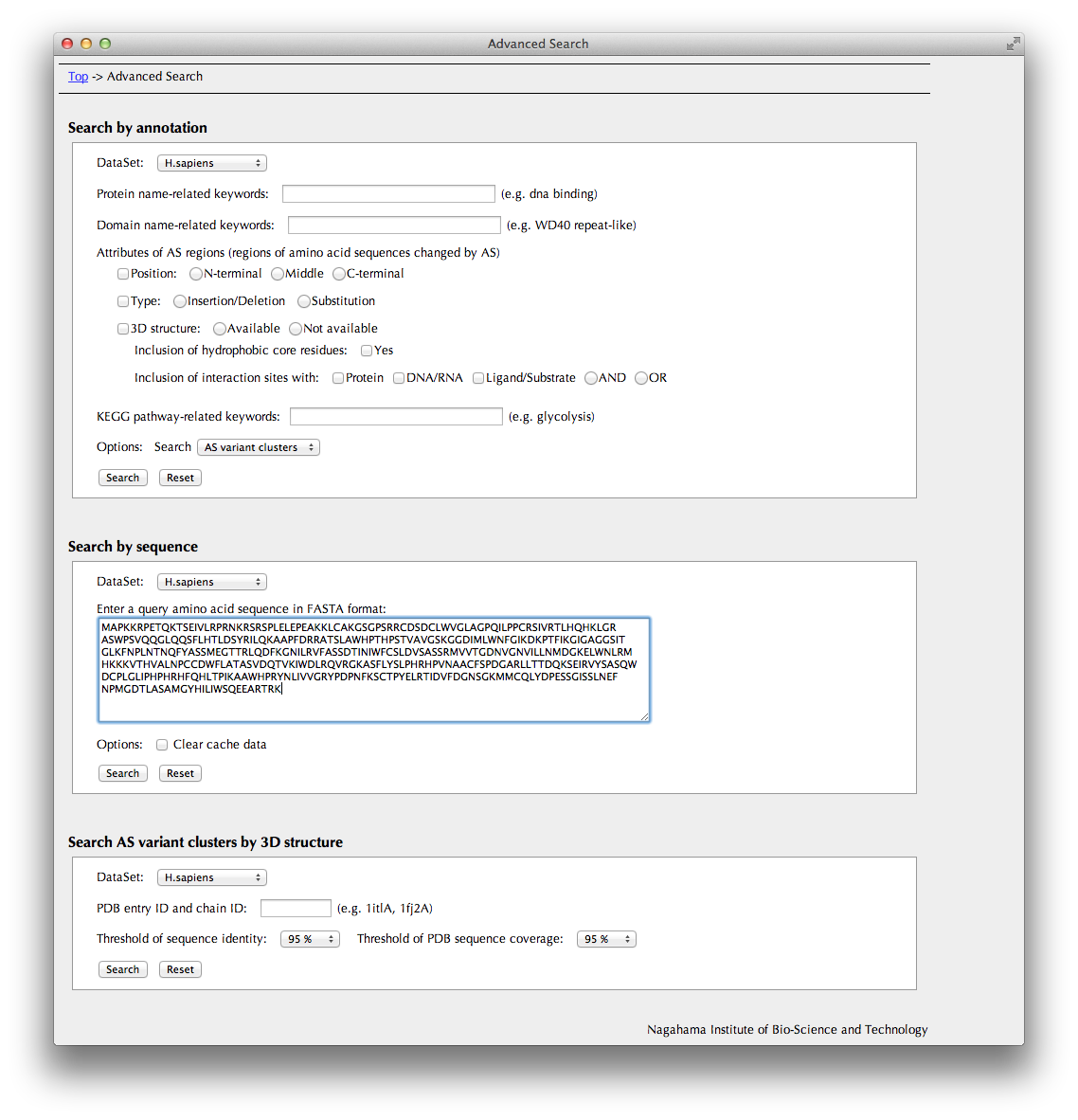
Task: Open the sequence identity threshold dropdown
Action: point(310,939)
